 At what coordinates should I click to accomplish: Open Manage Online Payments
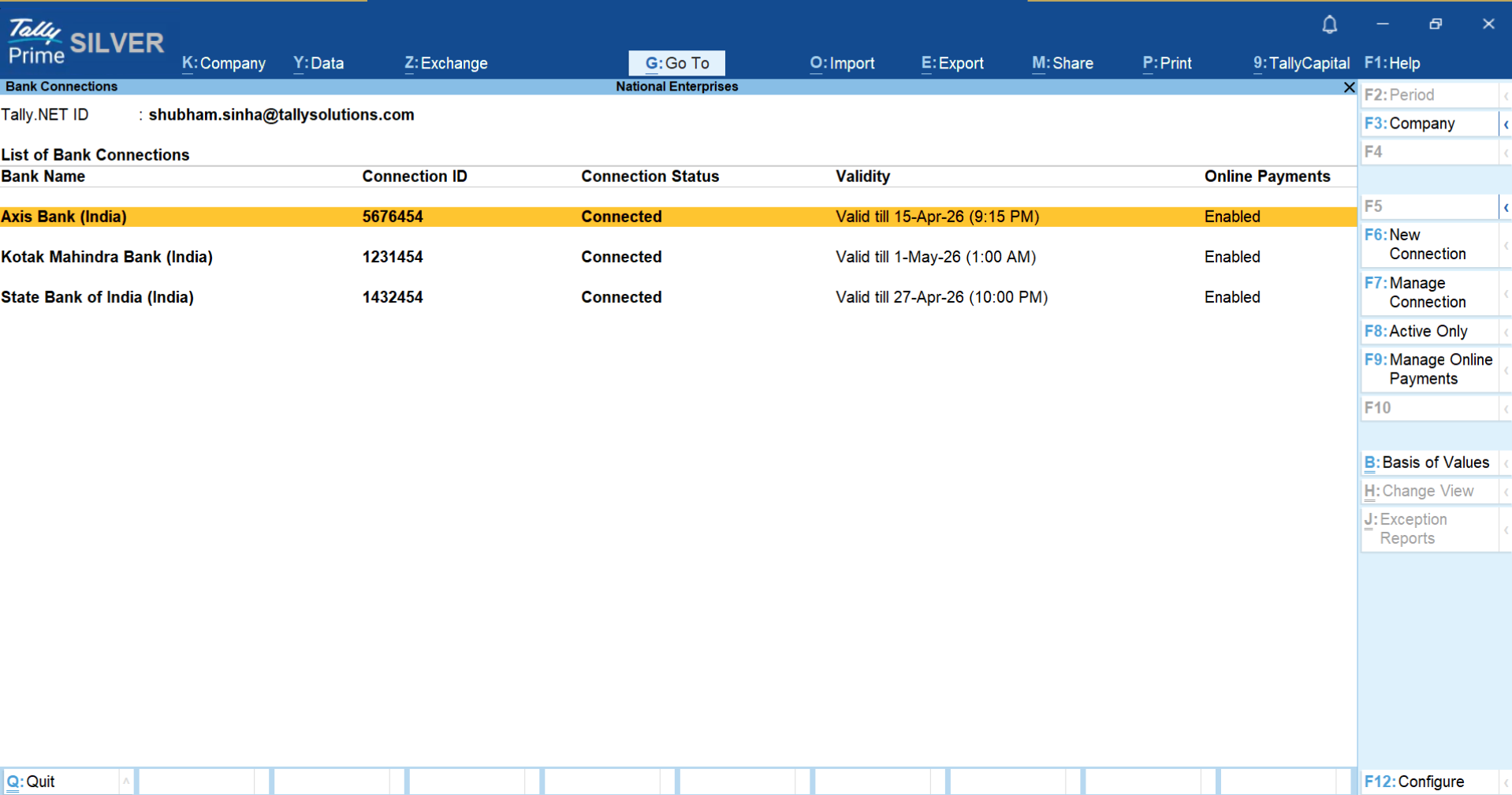[x=1428, y=370]
